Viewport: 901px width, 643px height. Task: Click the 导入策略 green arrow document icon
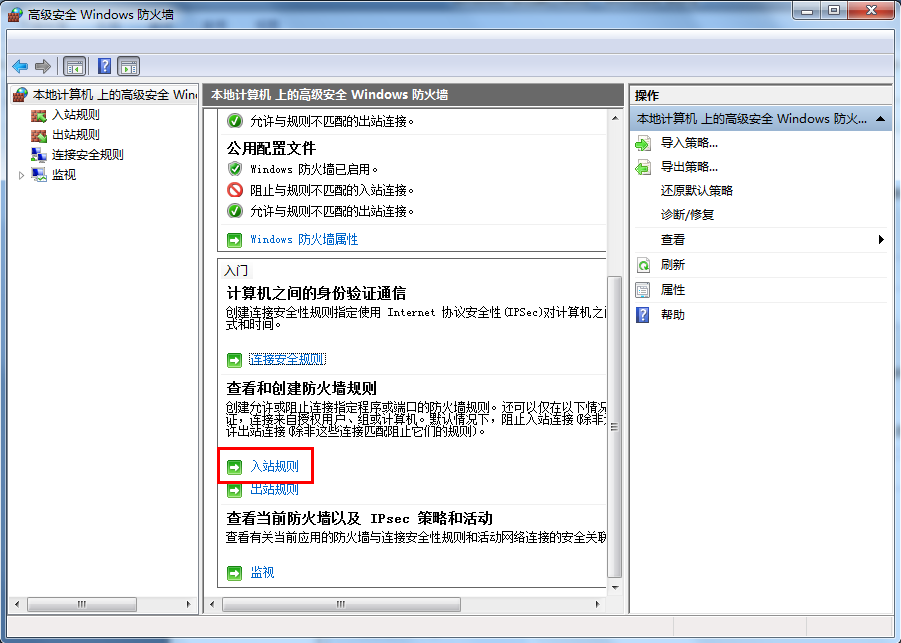[x=643, y=143]
